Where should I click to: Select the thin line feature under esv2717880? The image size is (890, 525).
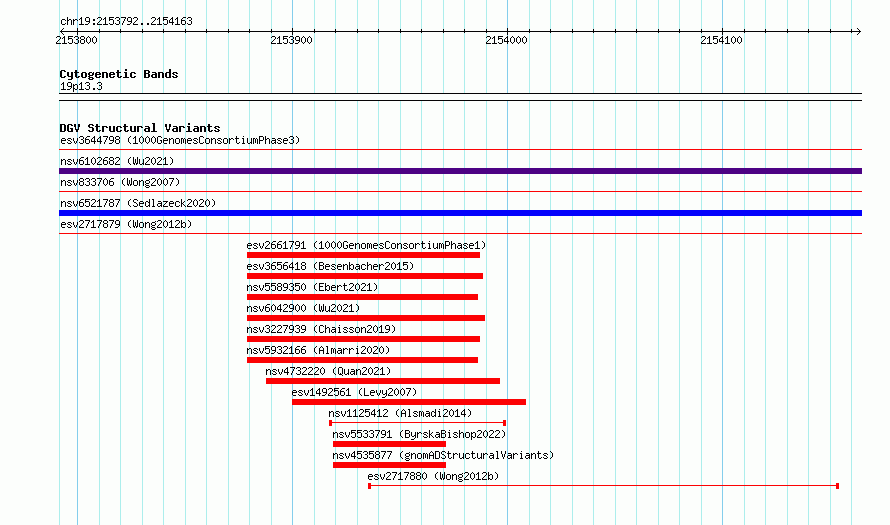click(603, 486)
